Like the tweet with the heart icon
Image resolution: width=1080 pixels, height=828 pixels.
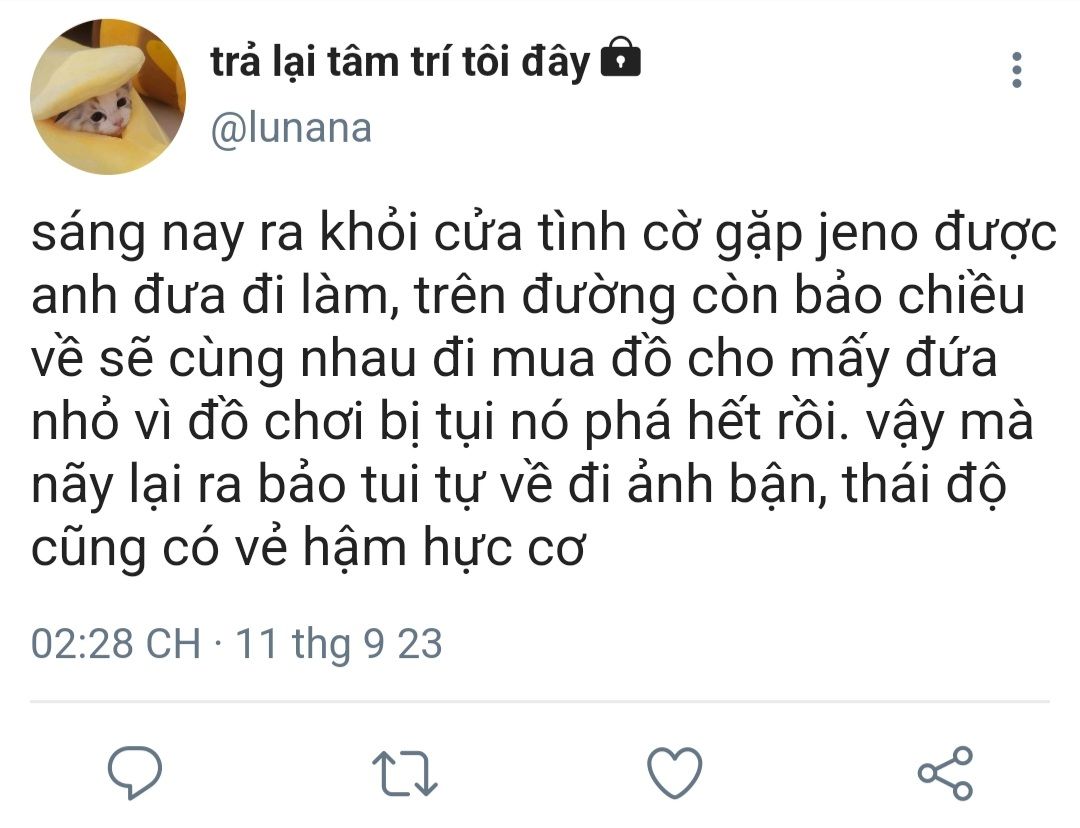pos(675,773)
